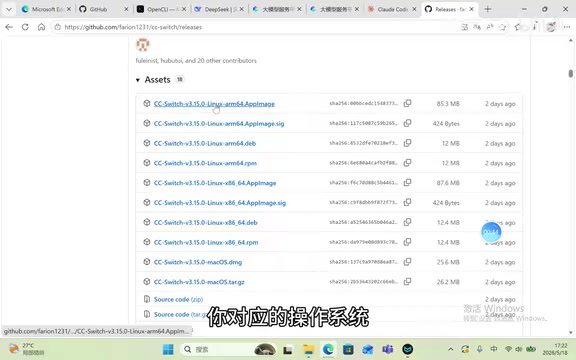The height and width of the screenshot is (360, 576).
Task: Open the tab list dropdown in browser
Action: [x=9, y=9]
